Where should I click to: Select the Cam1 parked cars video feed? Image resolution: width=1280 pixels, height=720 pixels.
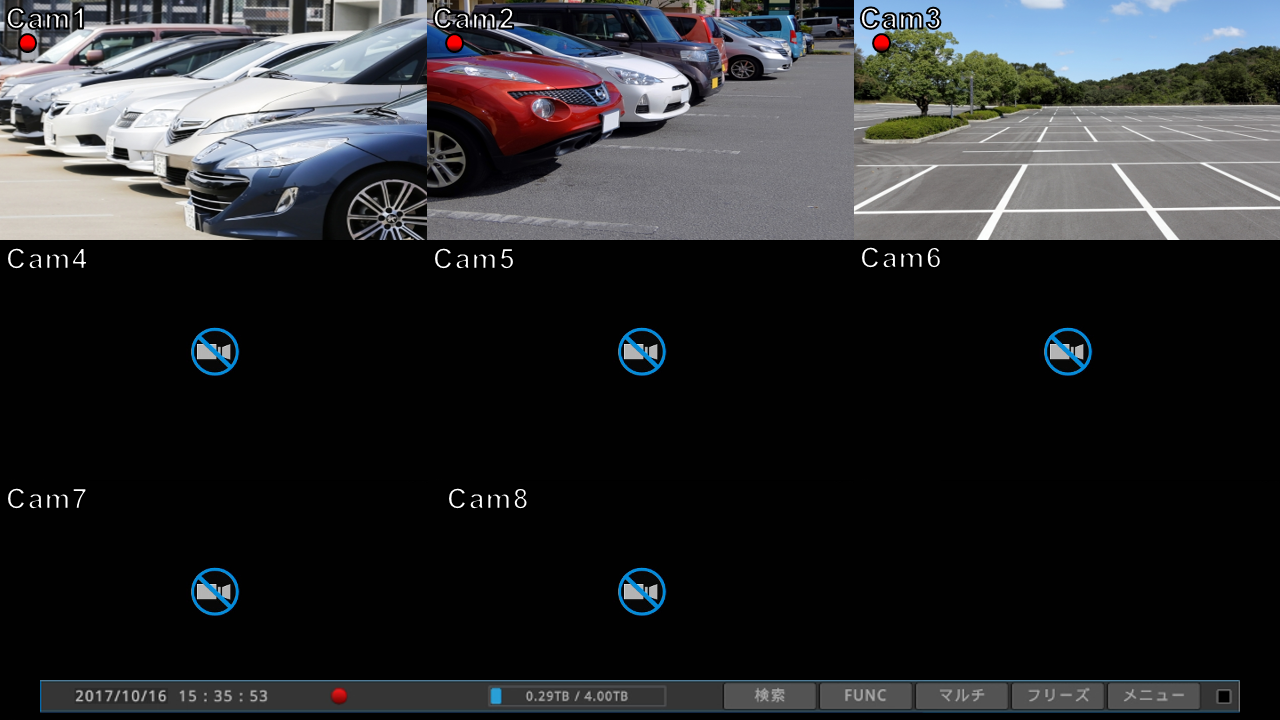click(213, 120)
